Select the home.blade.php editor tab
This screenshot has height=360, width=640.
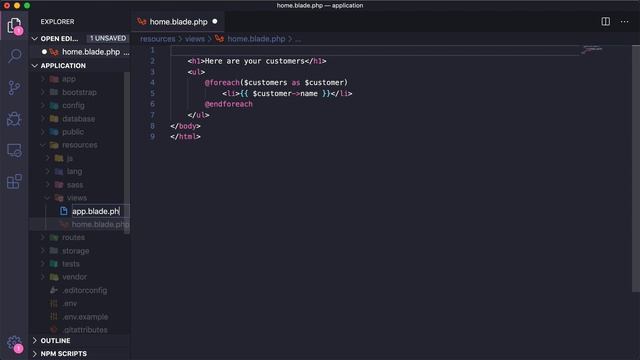pos(178,22)
